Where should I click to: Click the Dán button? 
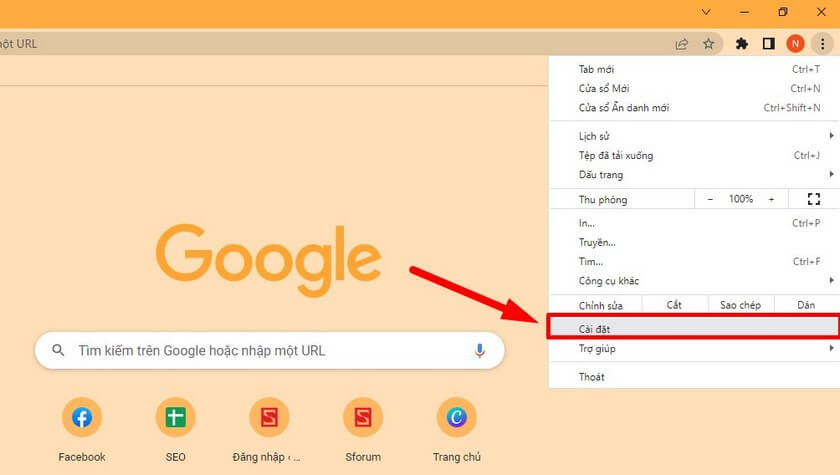(806, 305)
